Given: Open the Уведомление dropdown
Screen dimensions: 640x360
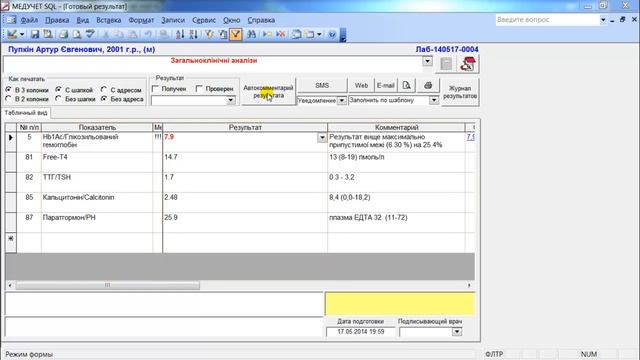Looking at the screenshot, I should [342, 100].
